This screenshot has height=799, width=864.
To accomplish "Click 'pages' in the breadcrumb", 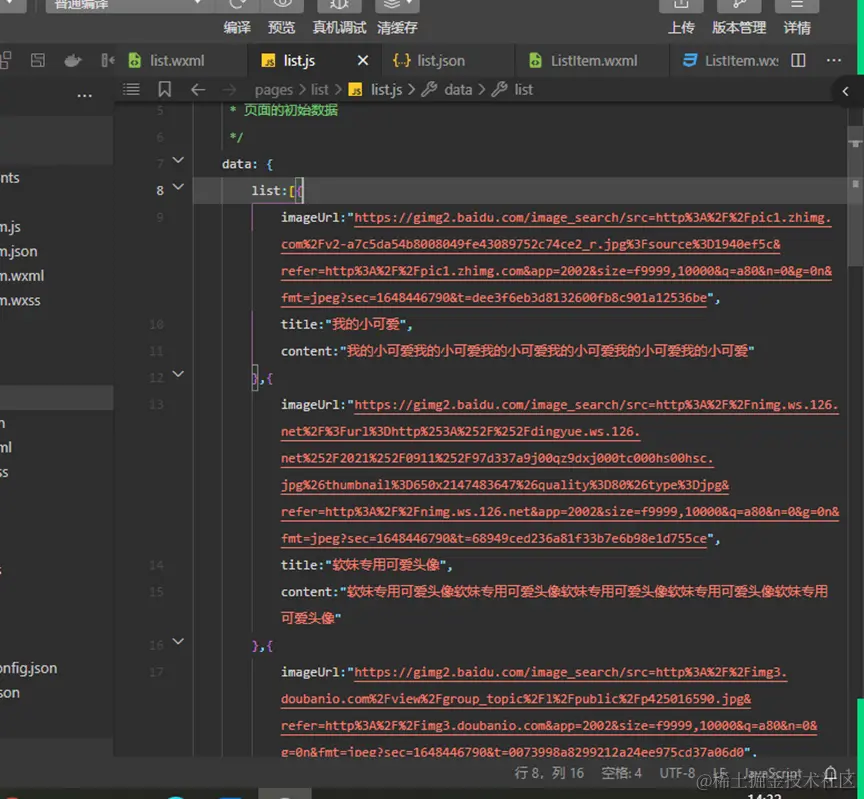I will (273, 90).
